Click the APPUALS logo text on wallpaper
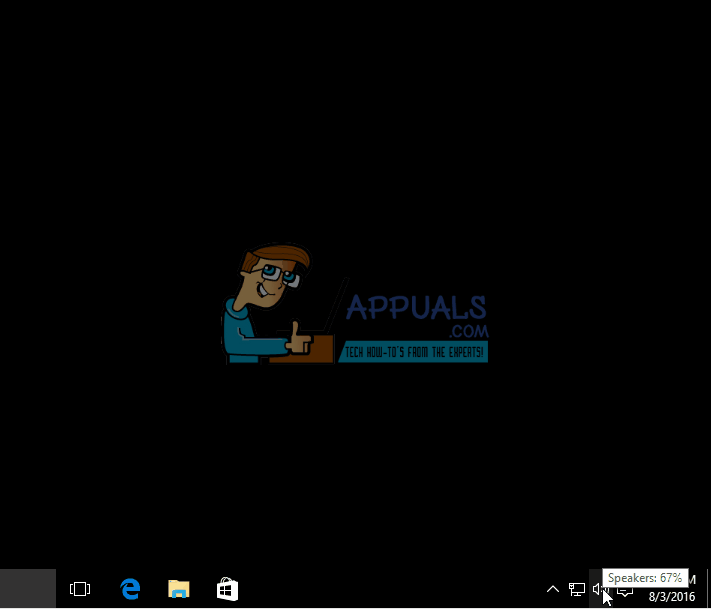This screenshot has width=711, height=609. [416, 307]
